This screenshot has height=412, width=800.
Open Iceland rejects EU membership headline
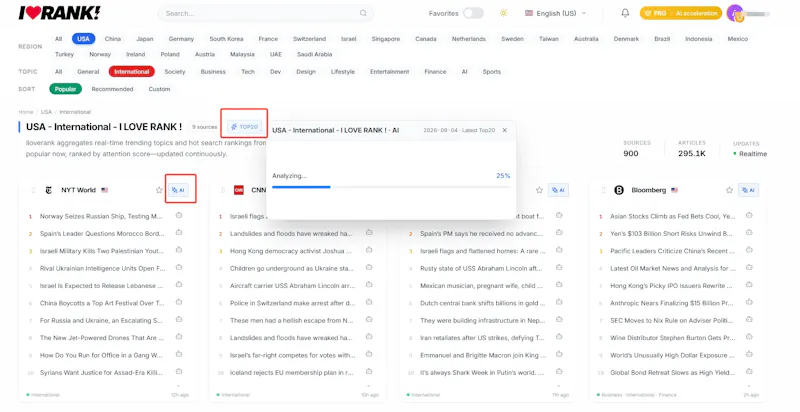(x=291, y=372)
